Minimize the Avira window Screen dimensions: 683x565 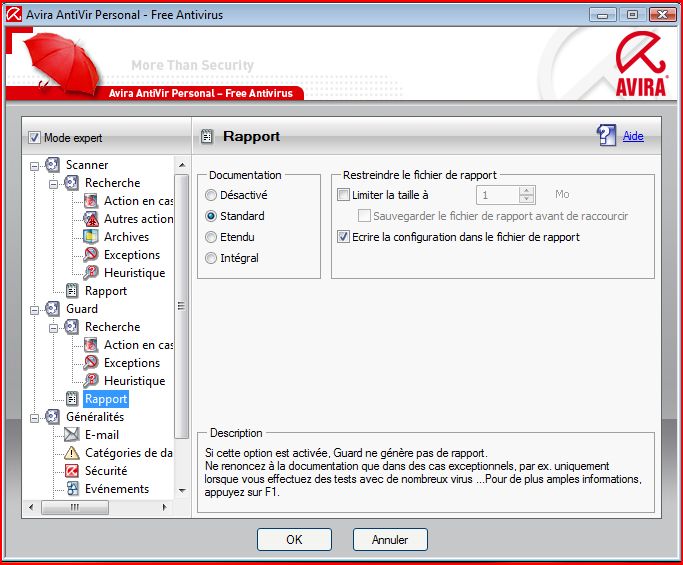(603, 15)
